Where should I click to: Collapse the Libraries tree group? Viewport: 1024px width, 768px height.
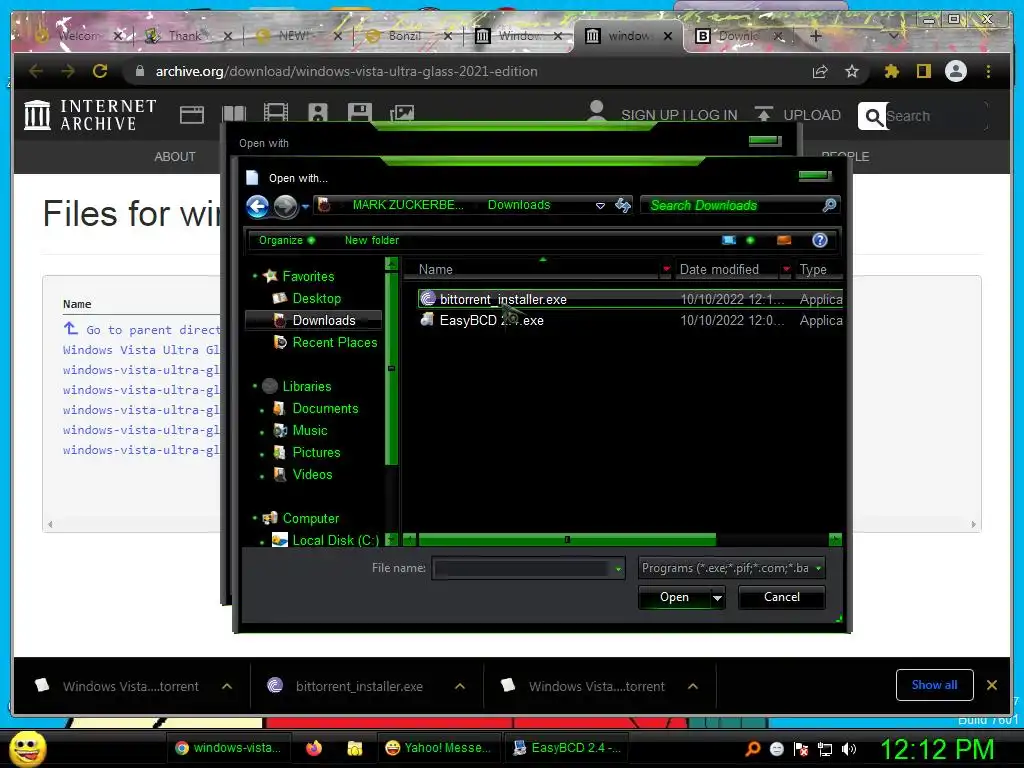[255, 386]
